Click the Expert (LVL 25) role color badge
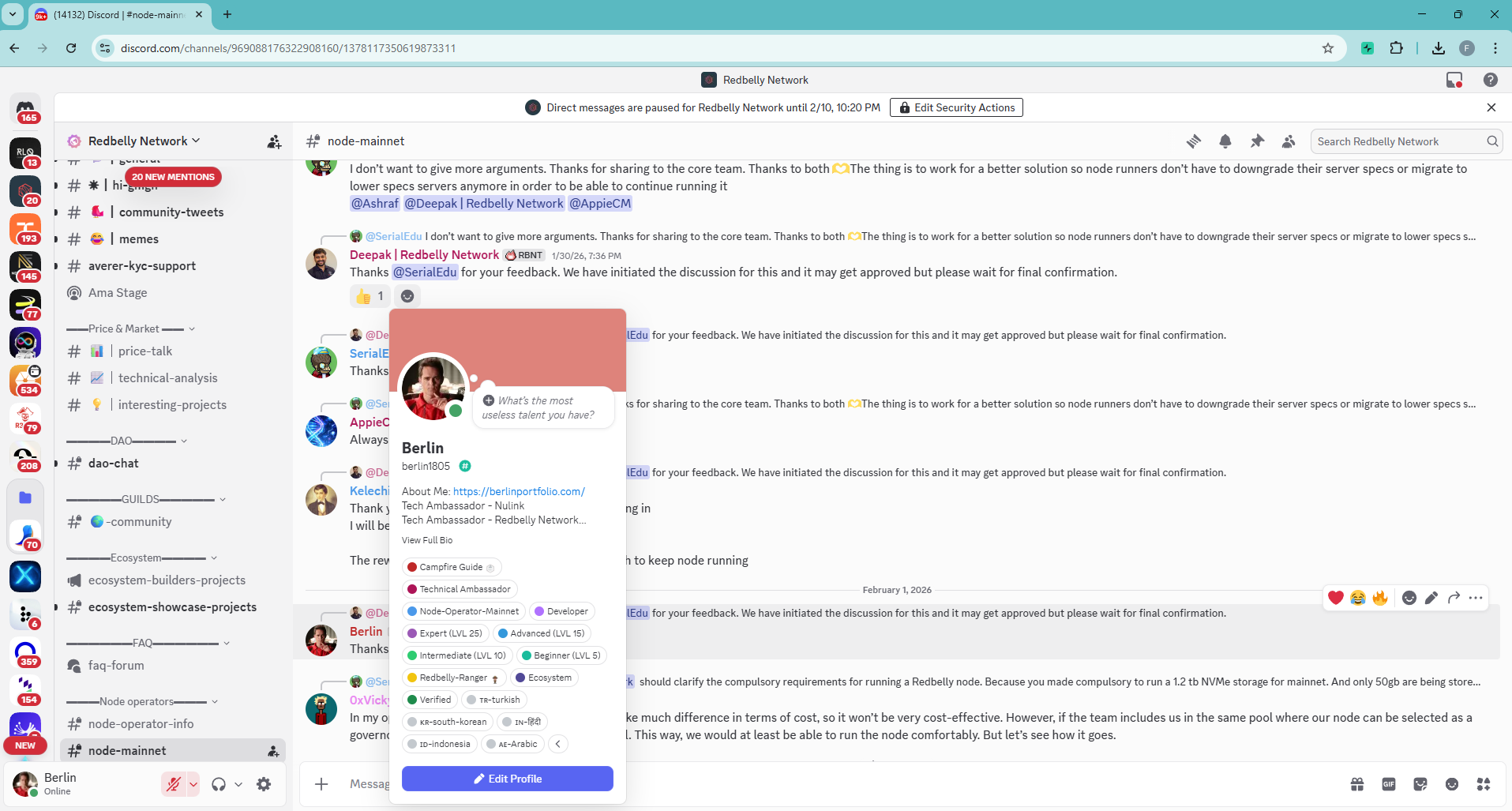The height and width of the screenshot is (811, 1512). pyautogui.click(x=412, y=633)
